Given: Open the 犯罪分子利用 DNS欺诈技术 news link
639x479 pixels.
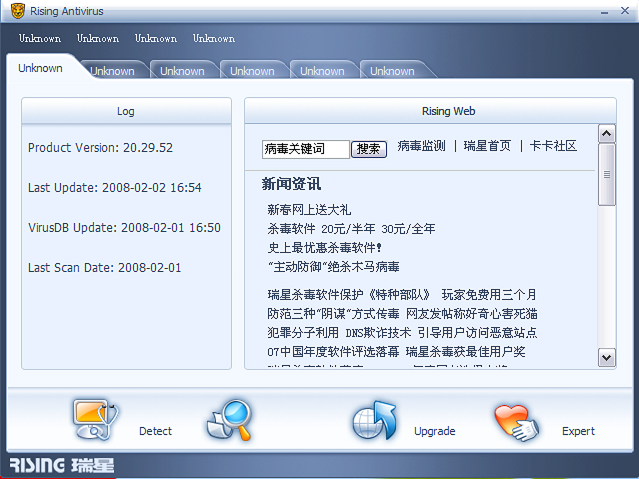Looking at the screenshot, I should pos(402,333).
